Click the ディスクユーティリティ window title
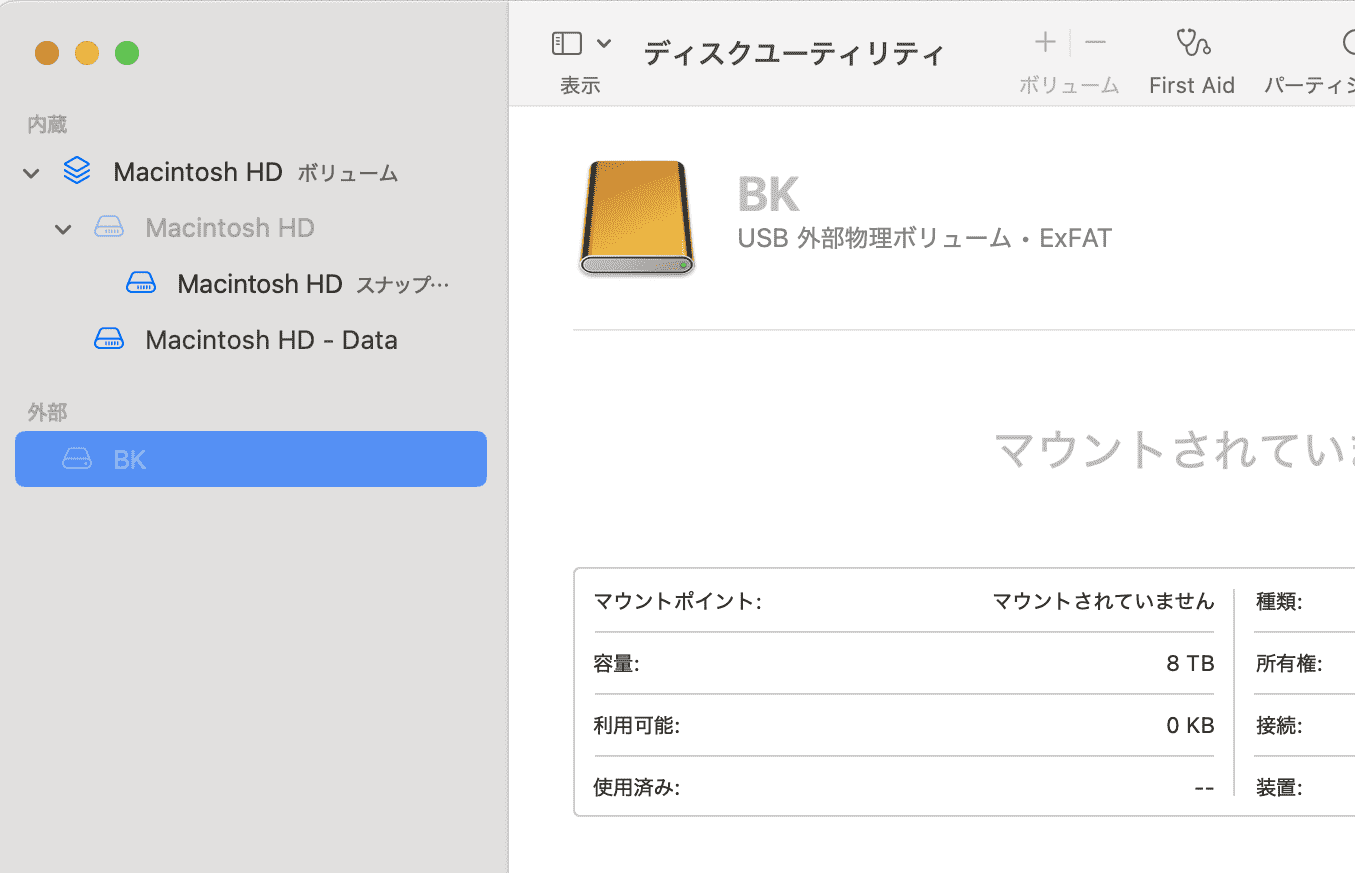Viewport: 1355px width, 873px height. 794,53
